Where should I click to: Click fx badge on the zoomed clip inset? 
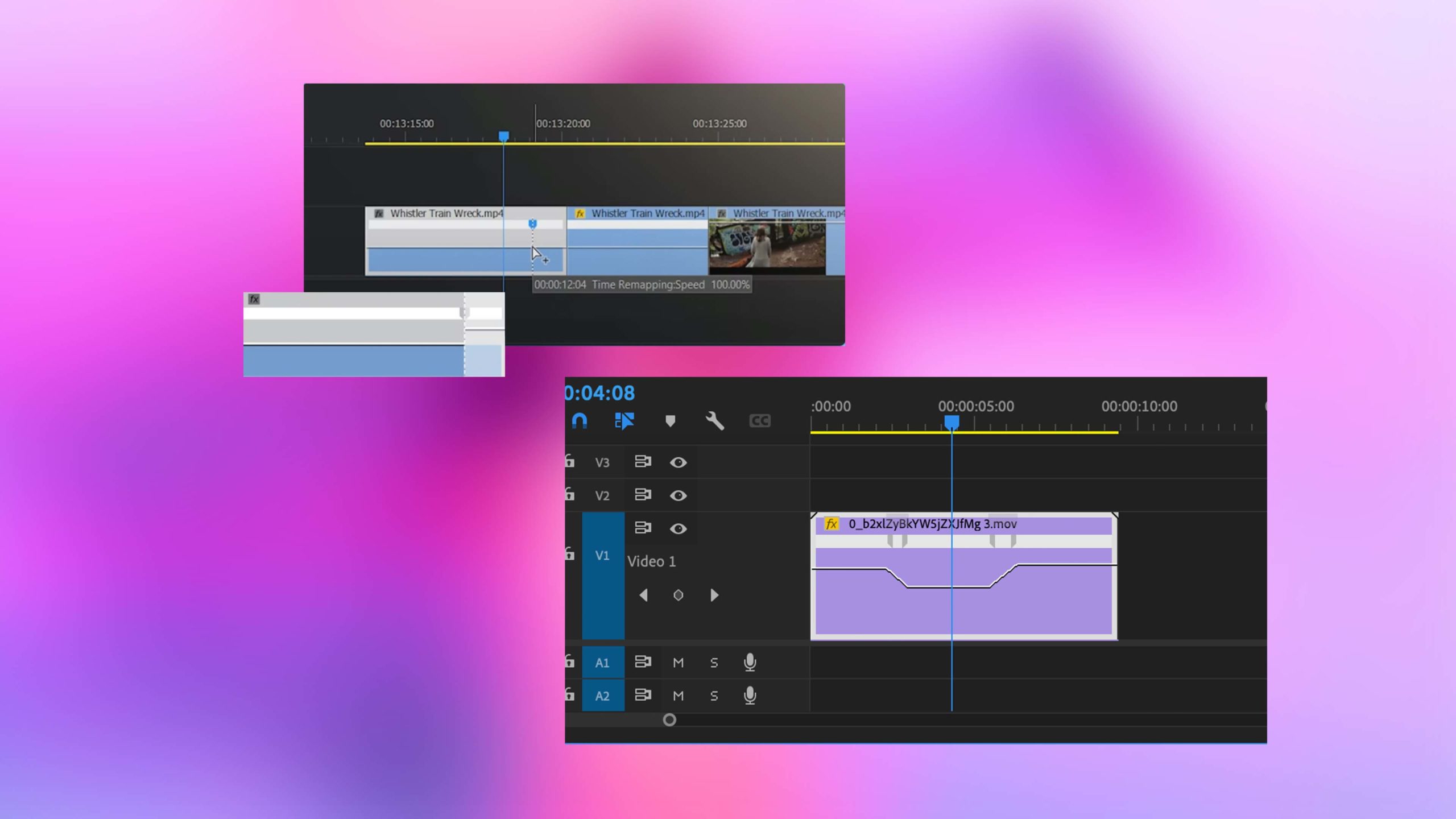(254, 299)
